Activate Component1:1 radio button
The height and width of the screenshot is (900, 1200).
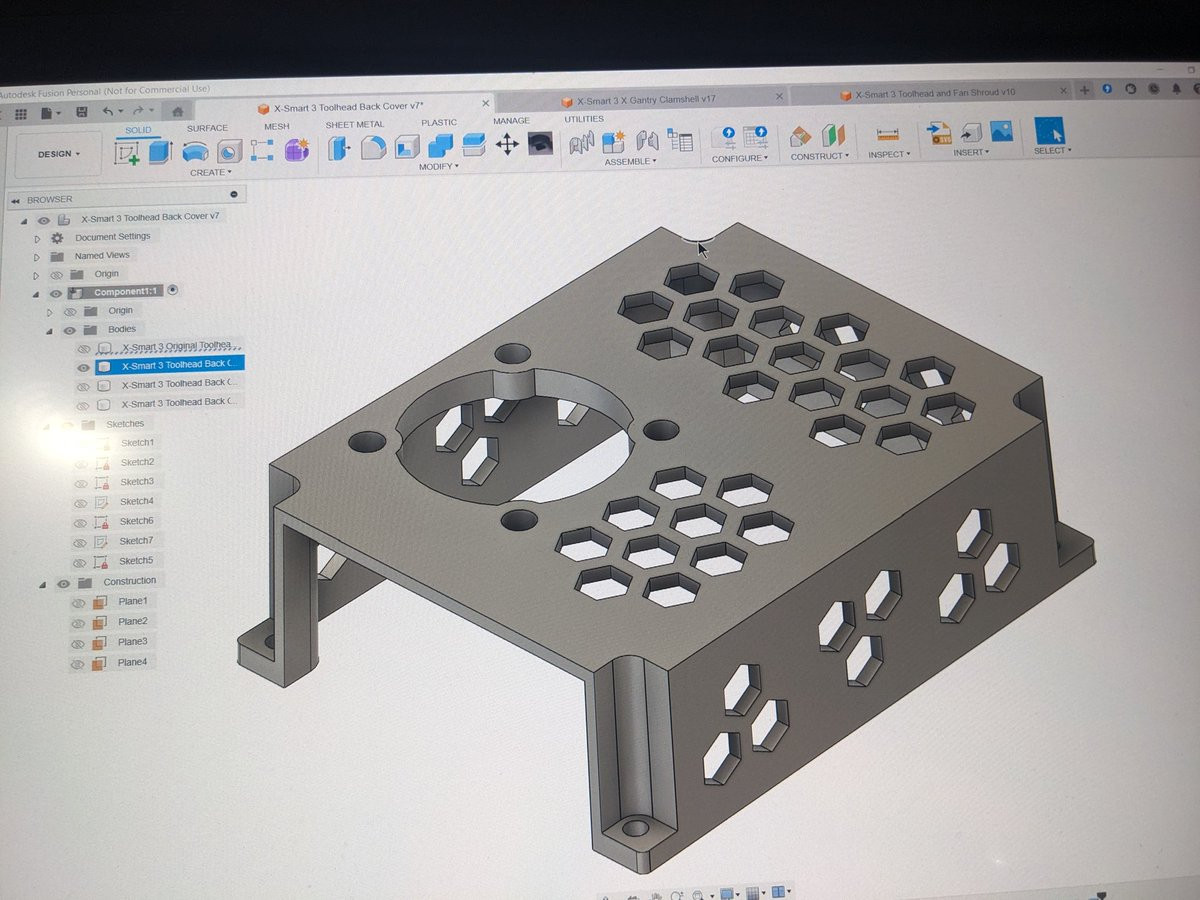click(173, 290)
